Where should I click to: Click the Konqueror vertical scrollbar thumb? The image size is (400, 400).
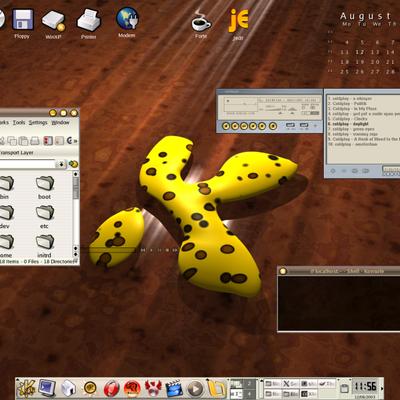pyautogui.click(x=76, y=188)
